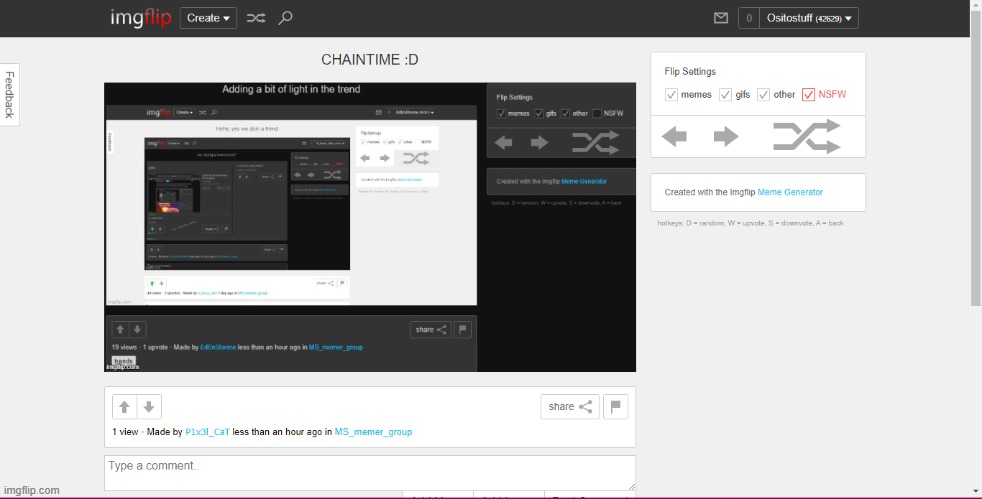The image size is (982, 499).
Task: Click the Flip Settings heading
Action: 690,71
